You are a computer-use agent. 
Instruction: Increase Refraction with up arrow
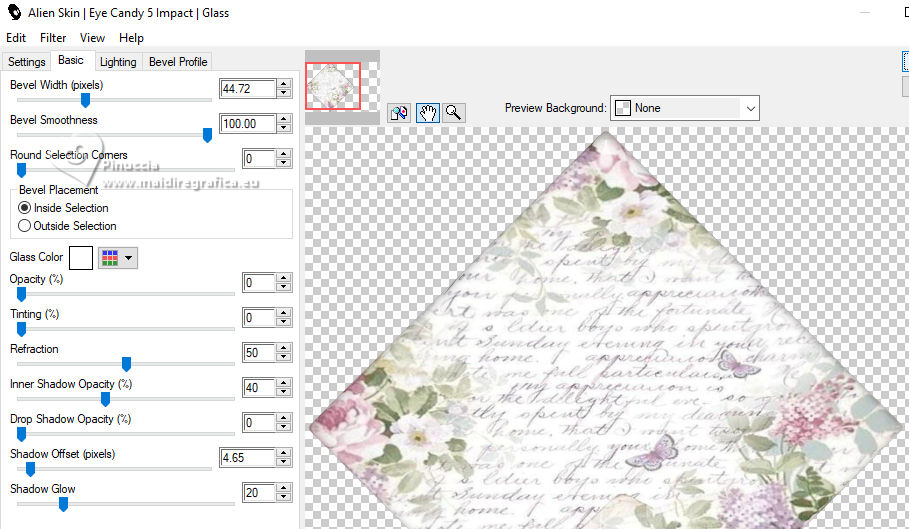(x=284, y=348)
